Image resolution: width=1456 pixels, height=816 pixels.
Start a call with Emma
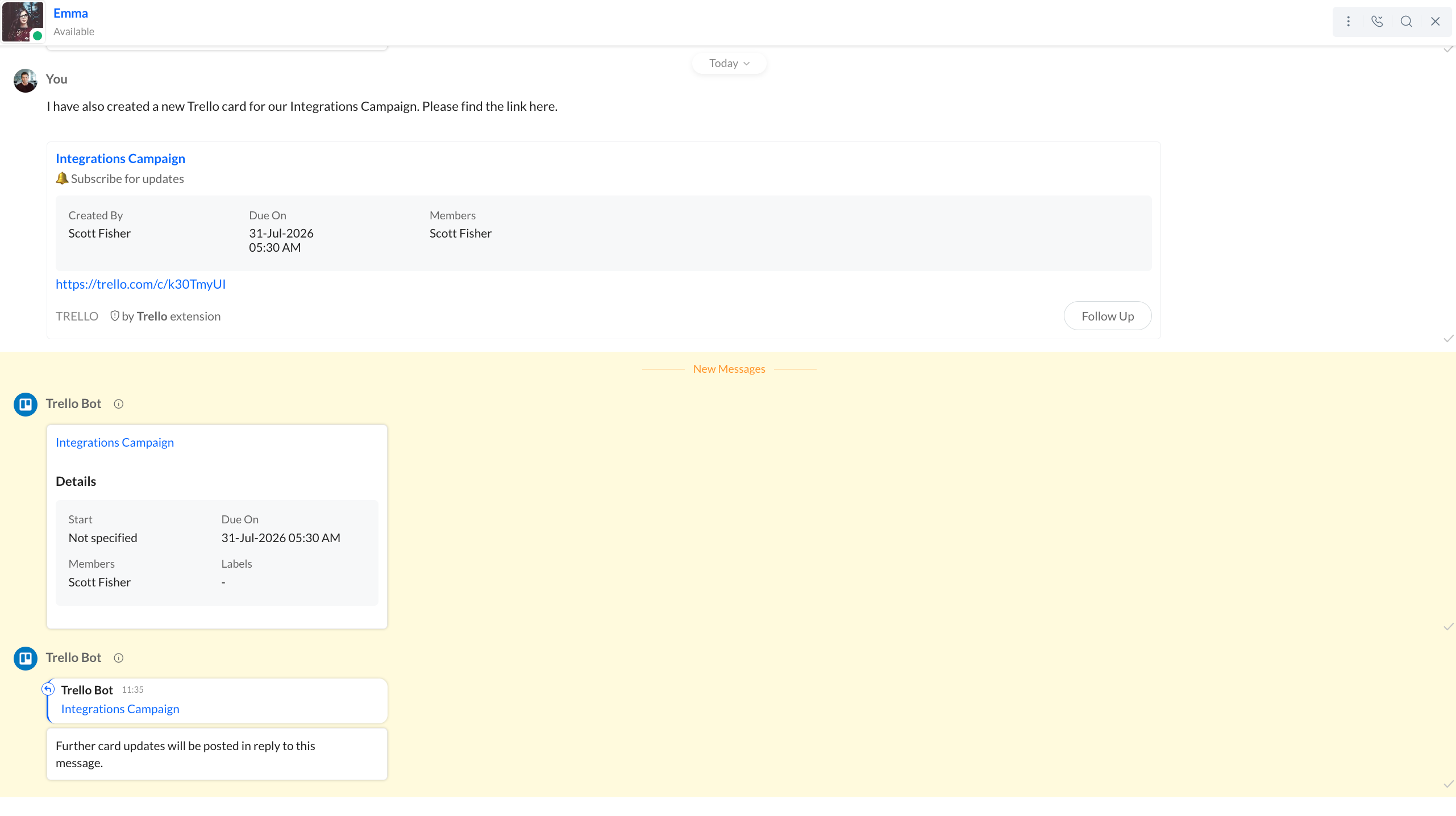point(1377,22)
